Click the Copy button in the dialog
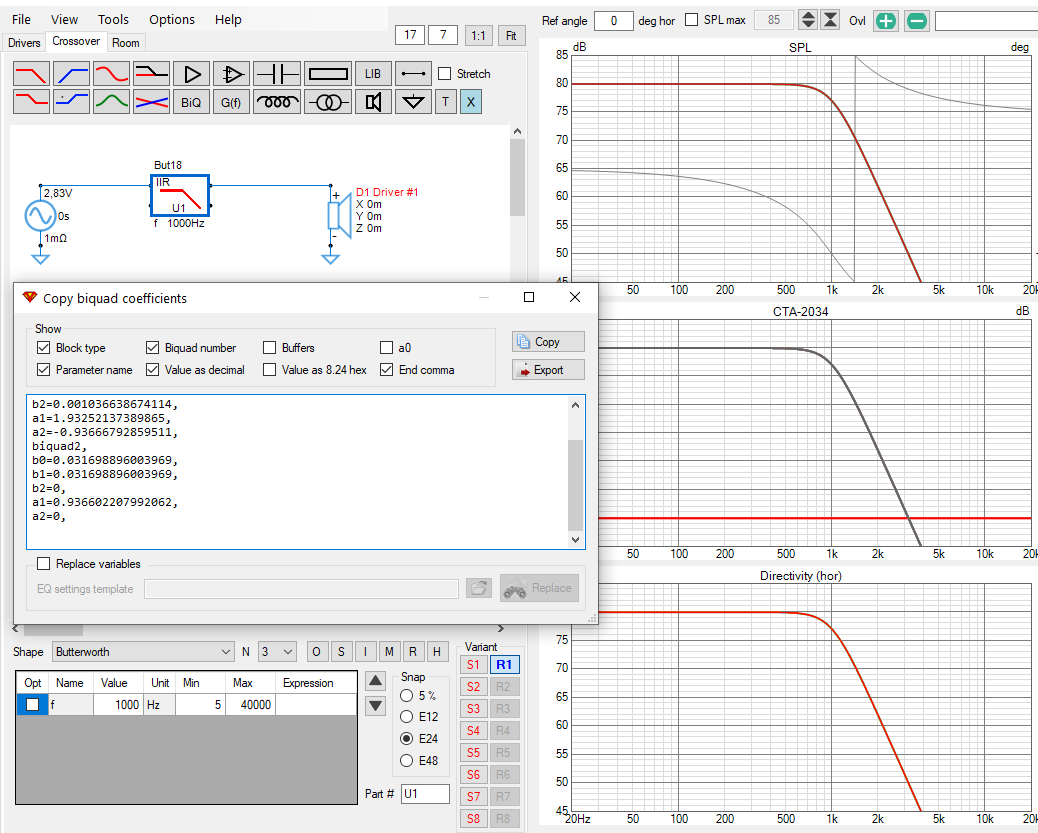Viewport: 1038px width, 833px height. (548, 342)
